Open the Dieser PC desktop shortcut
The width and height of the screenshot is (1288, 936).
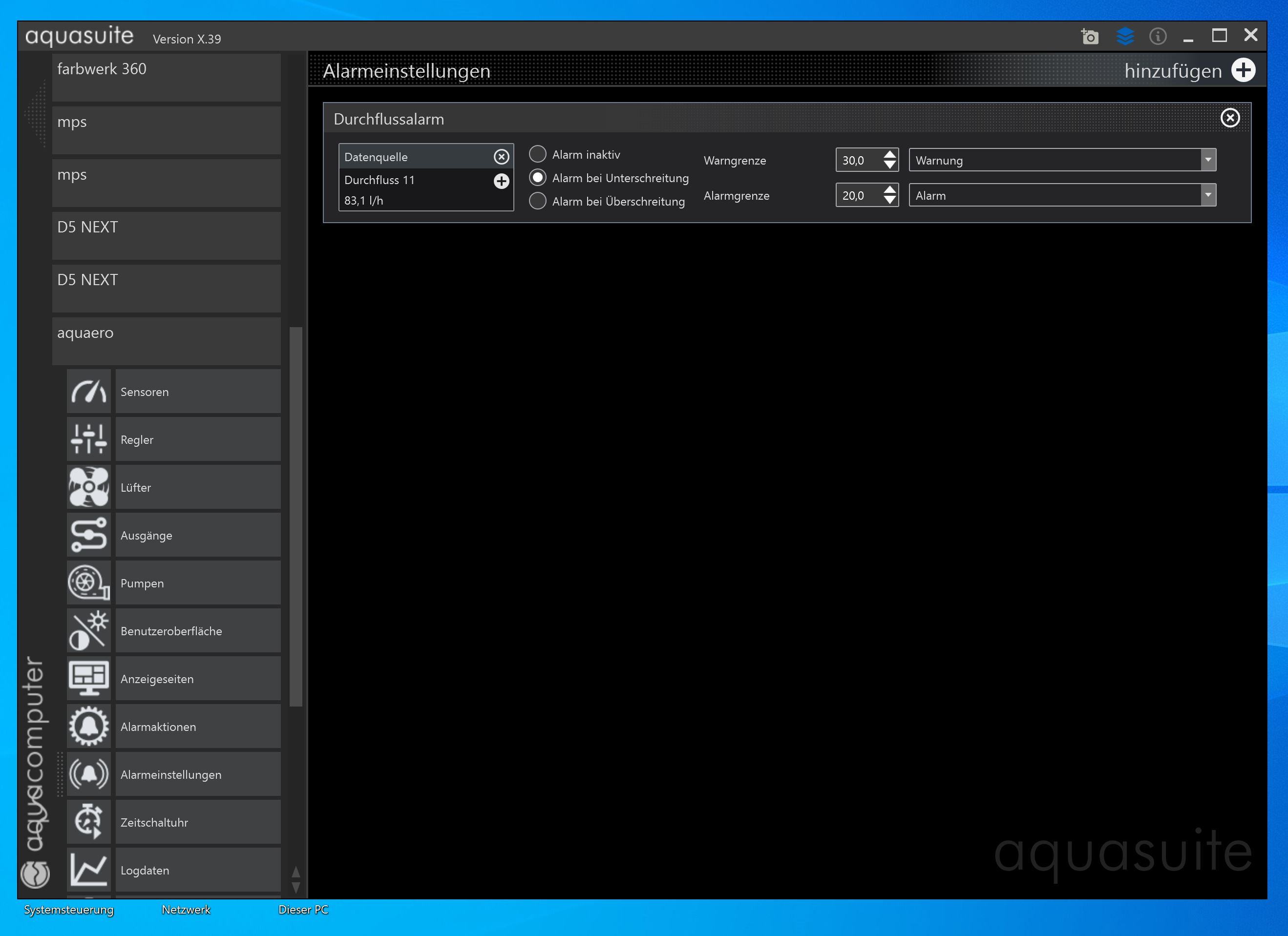tap(303, 909)
